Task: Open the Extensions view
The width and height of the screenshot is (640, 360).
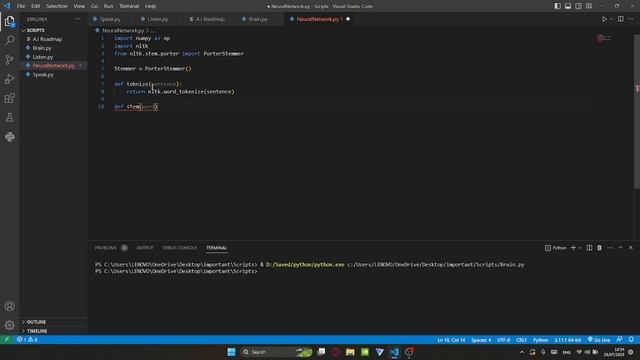Action: tap(10, 98)
